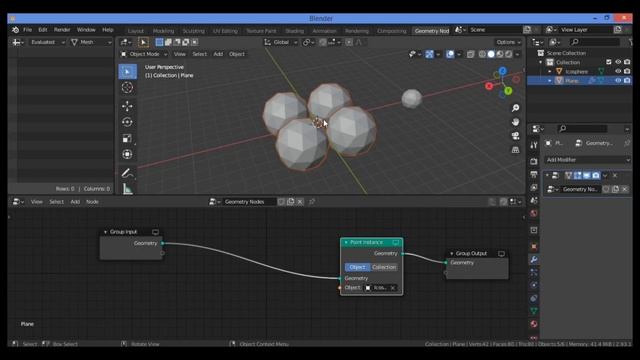Open the Add Modifier dropdown

point(587,160)
